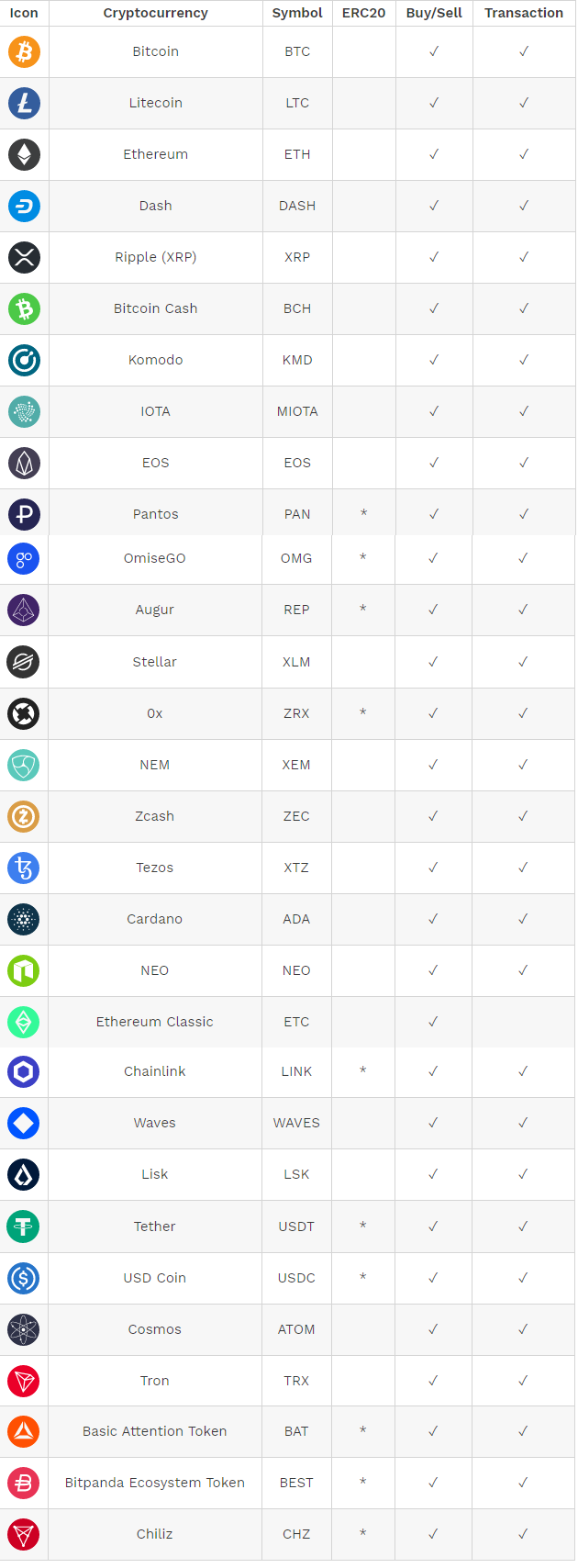The image size is (578, 1568).
Task: Click the Basic Attention Token icon
Action: 24,1431
